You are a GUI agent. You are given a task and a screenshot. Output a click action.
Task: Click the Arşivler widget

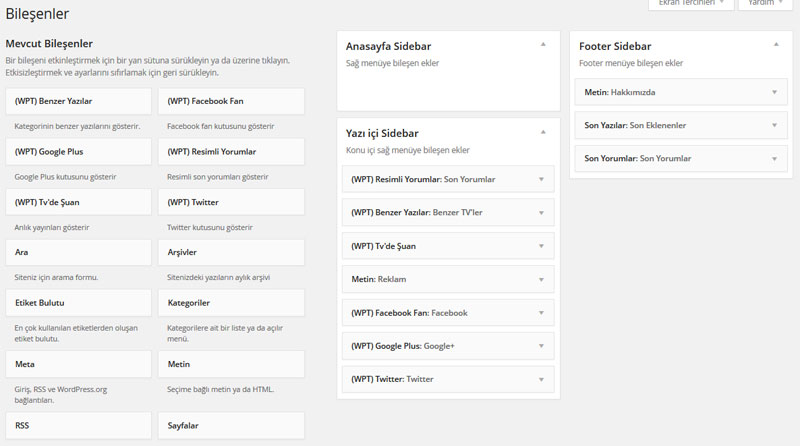click(231, 252)
